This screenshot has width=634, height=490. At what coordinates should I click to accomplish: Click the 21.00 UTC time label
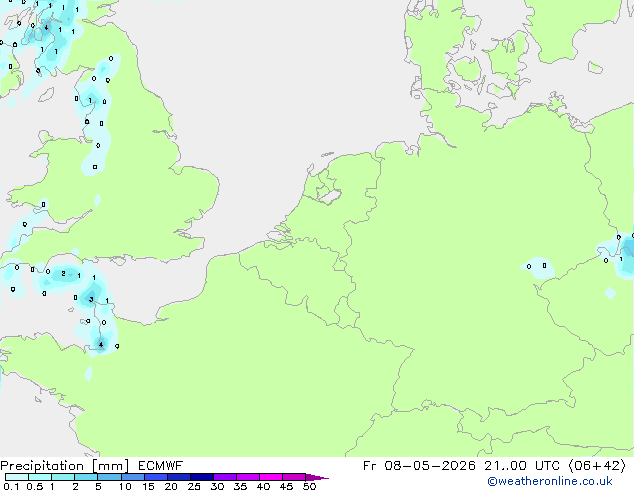(x=522, y=466)
